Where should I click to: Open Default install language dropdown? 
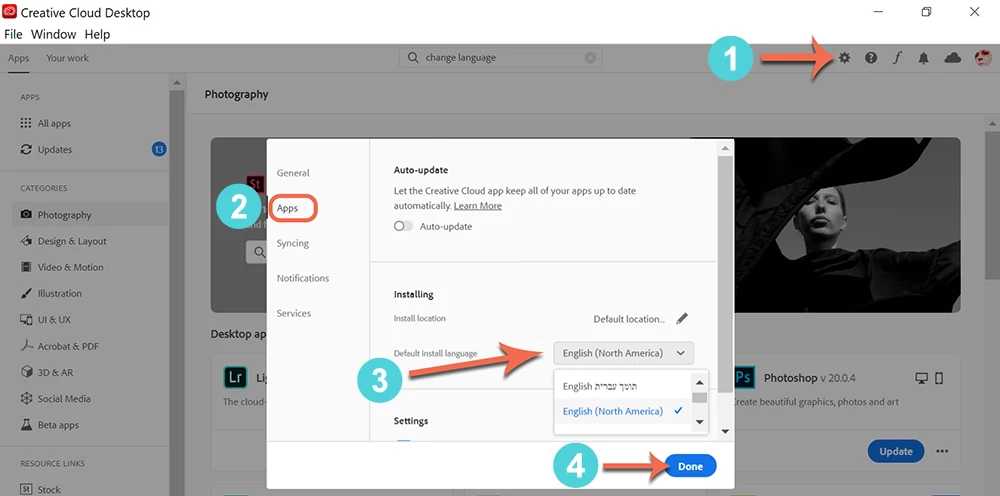click(624, 353)
